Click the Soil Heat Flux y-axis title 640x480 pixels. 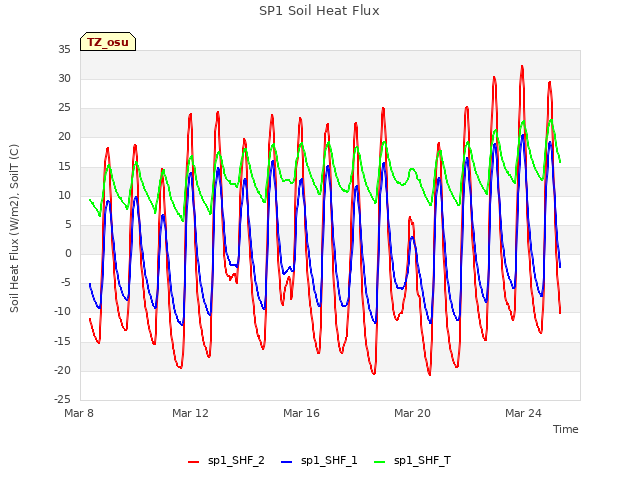pos(14,228)
